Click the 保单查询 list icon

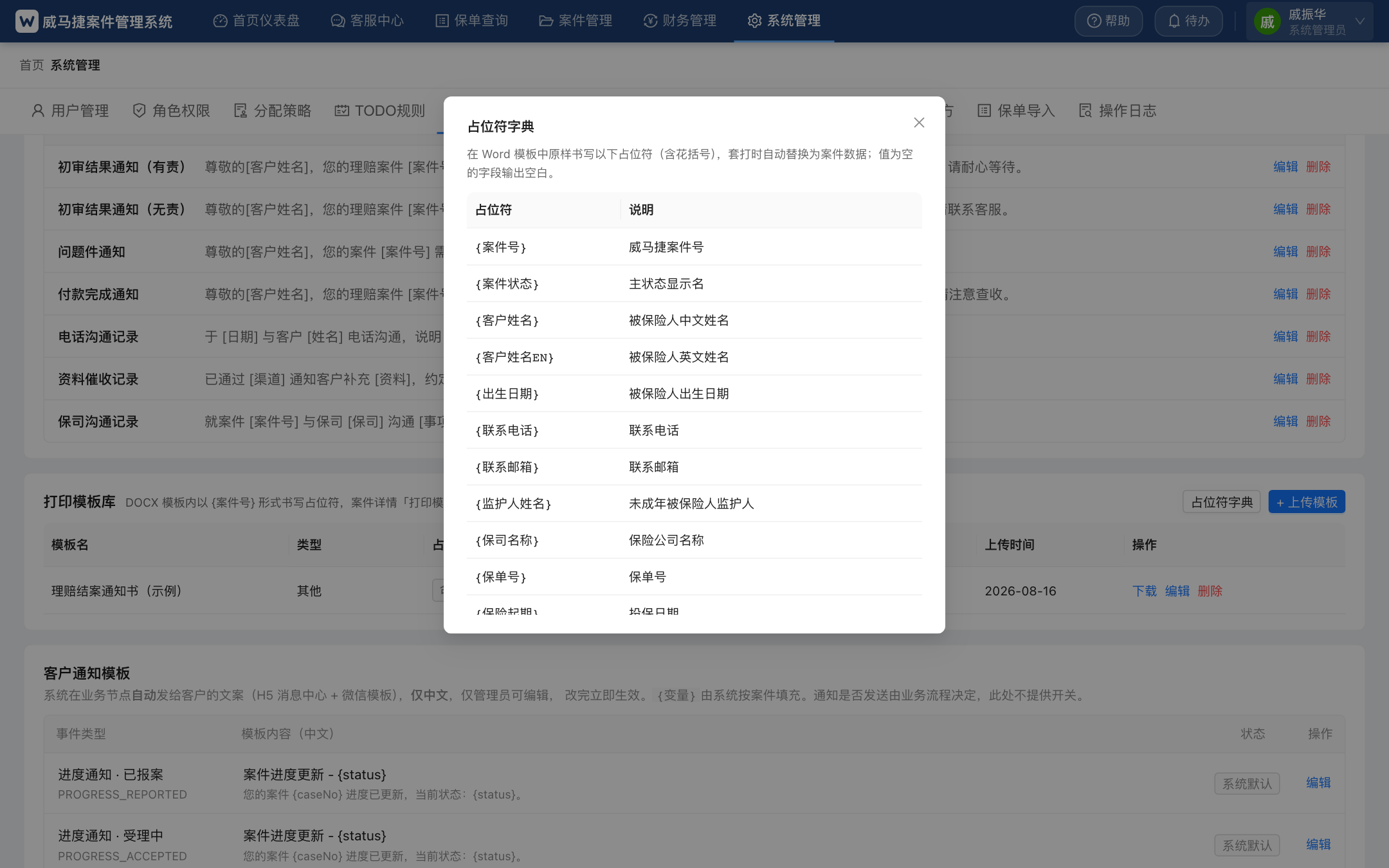point(442,21)
